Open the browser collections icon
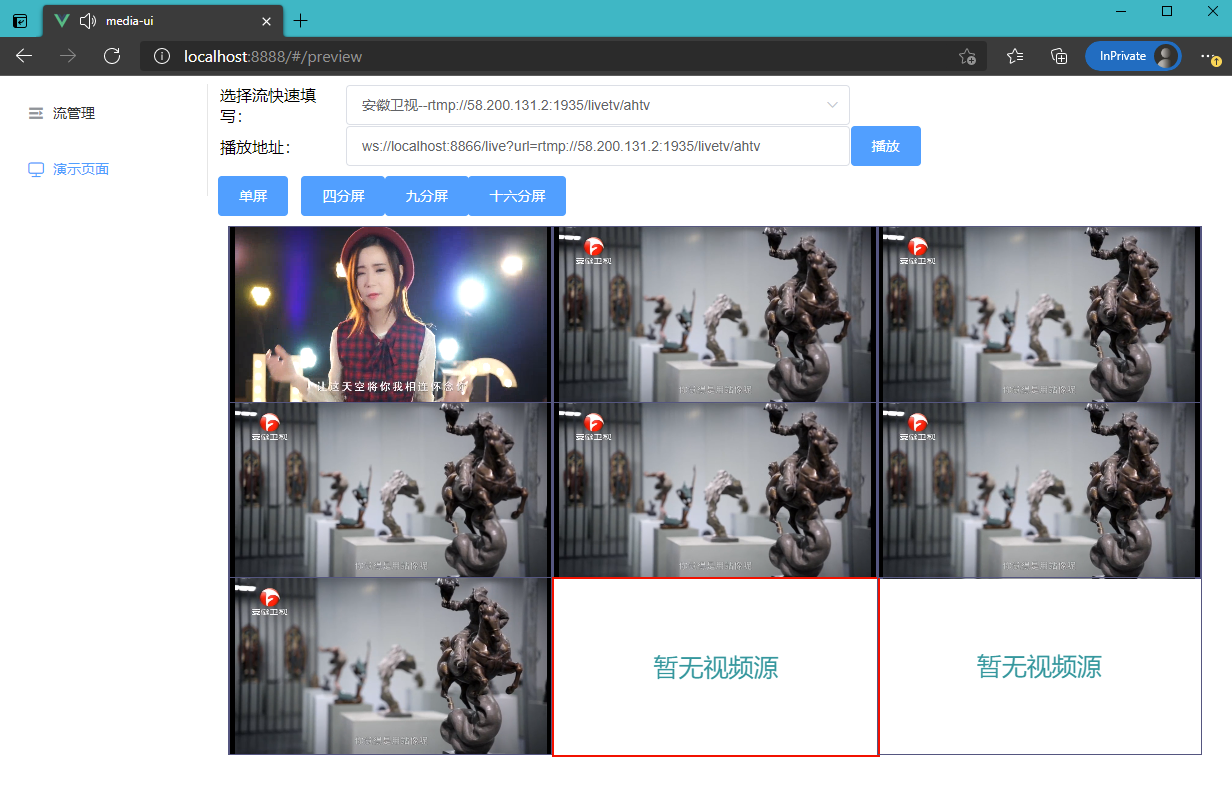The height and width of the screenshot is (808, 1232). pyautogui.click(x=1059, y=56)
